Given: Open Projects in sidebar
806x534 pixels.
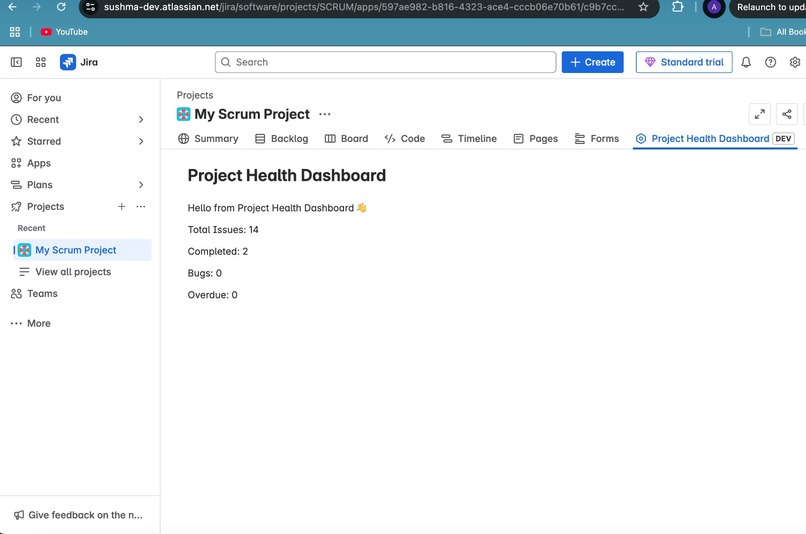Looking at the screenshot, I should 45,206.
